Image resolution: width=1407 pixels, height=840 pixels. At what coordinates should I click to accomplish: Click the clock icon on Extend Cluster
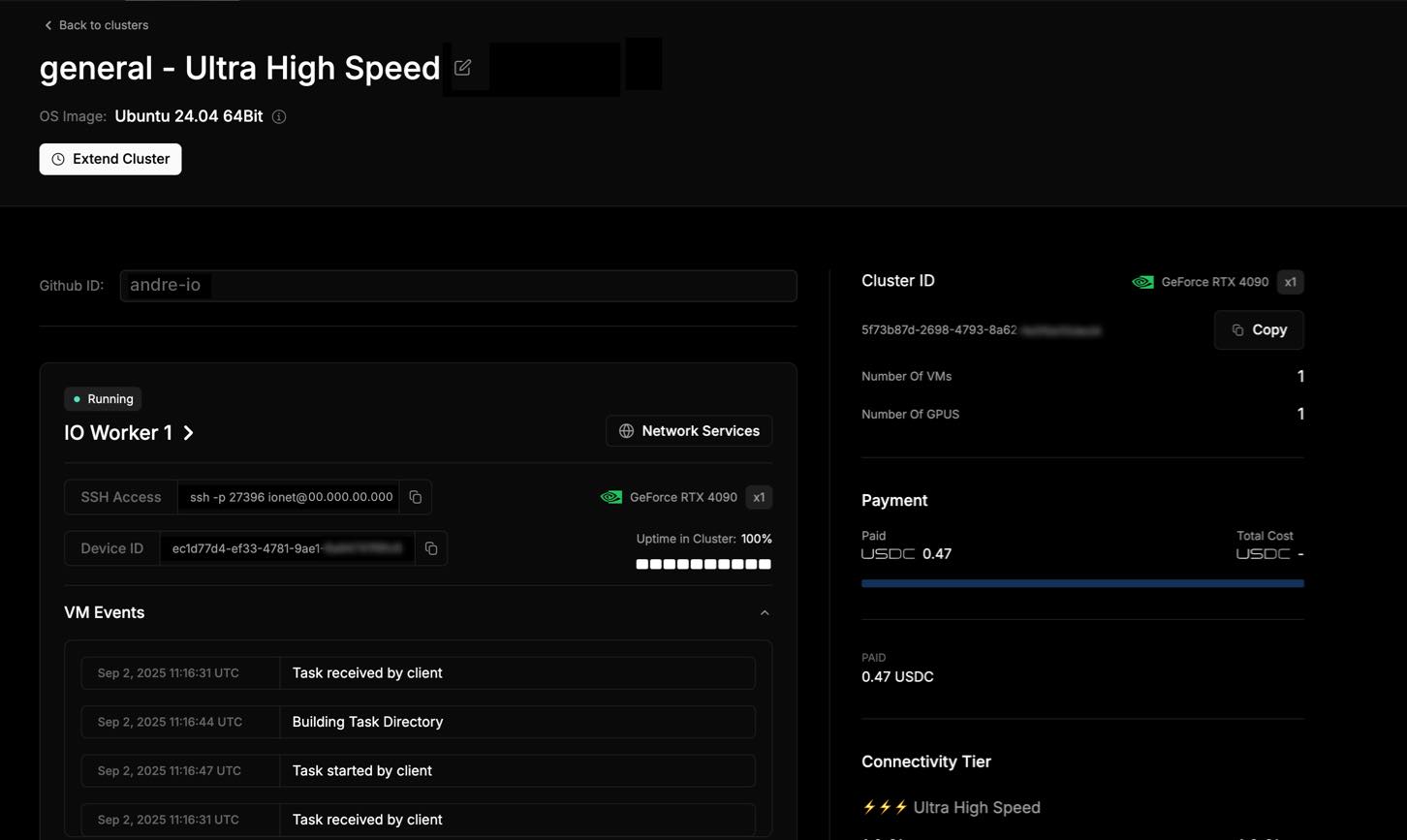(58, 159)
